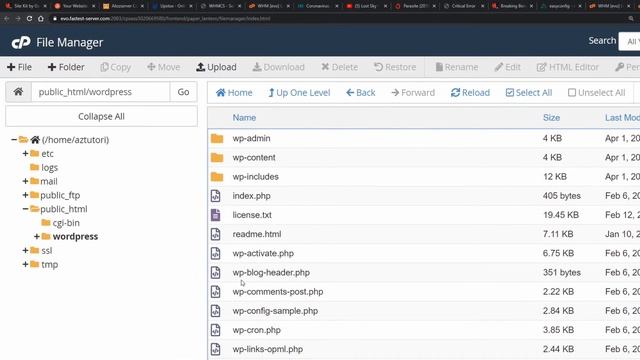The width and height of the screenshot is (640, 360).
Task: Click the path field showing public_html/wordpress
Action: click(100, 92)
